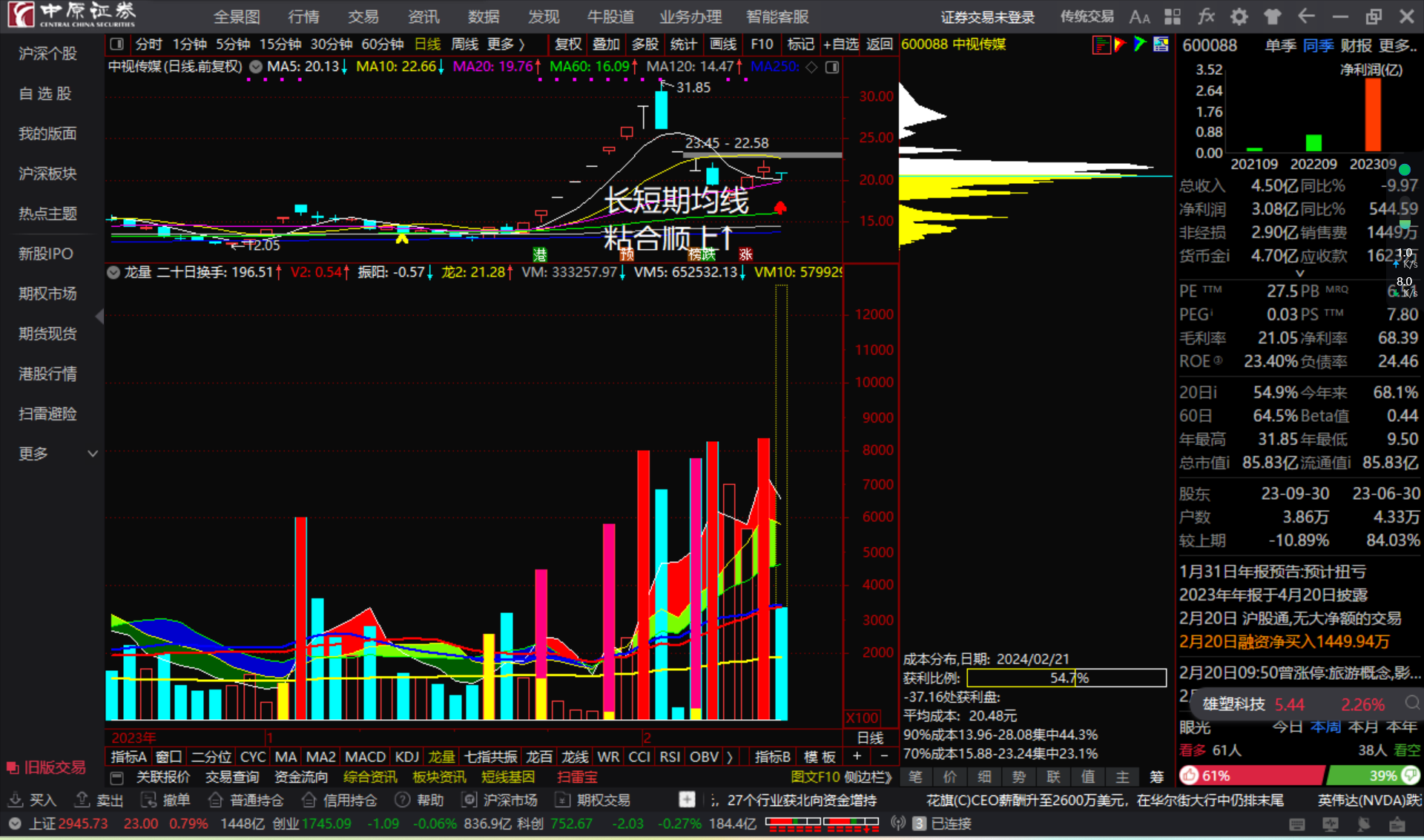The height and width of the screenshot is (840, 1424).
Task: Click the thumbs-down bearish vote icon
Action: click(1410, 775)
